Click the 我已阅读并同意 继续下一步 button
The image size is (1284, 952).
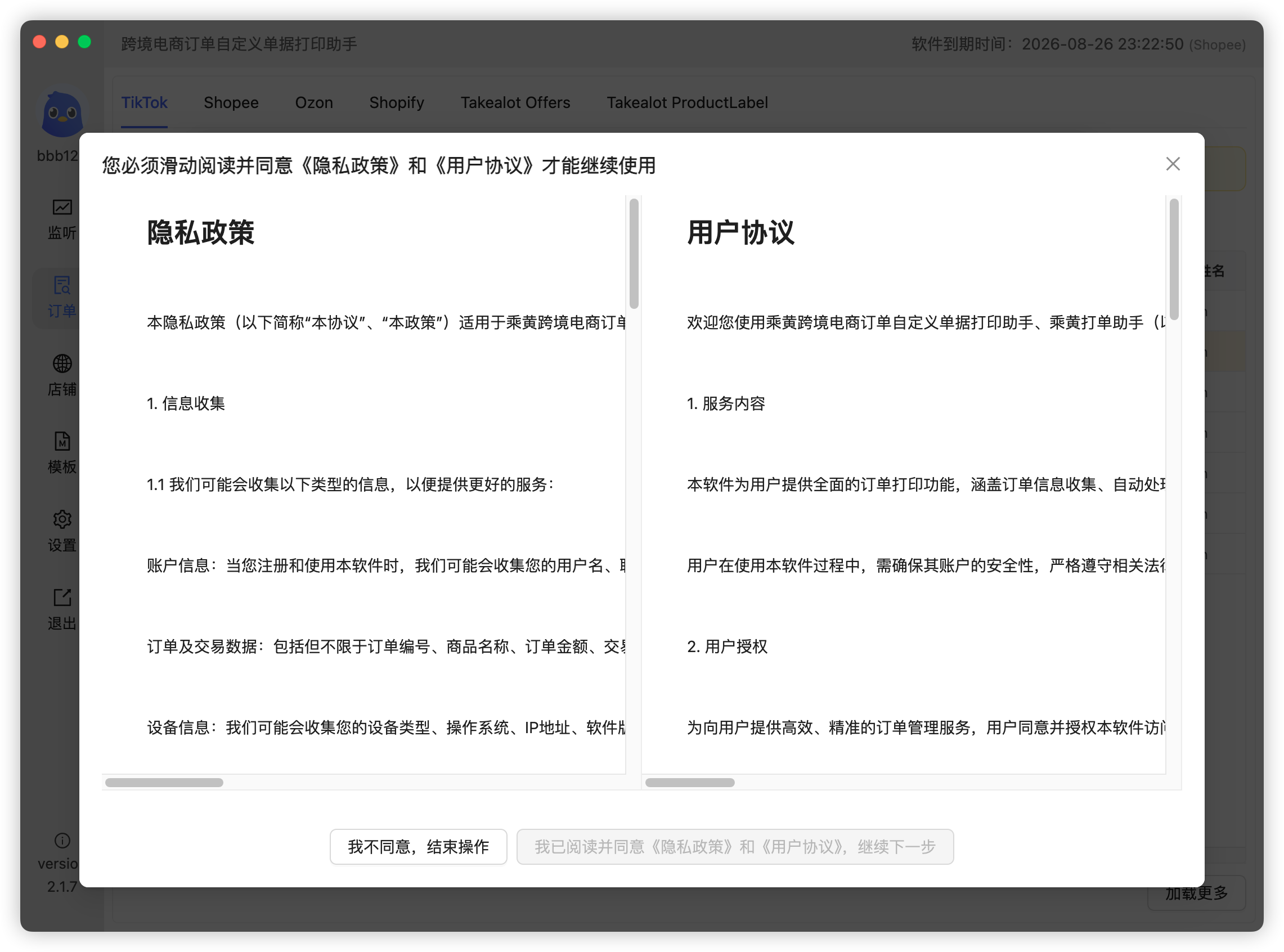tap(735, 847)
